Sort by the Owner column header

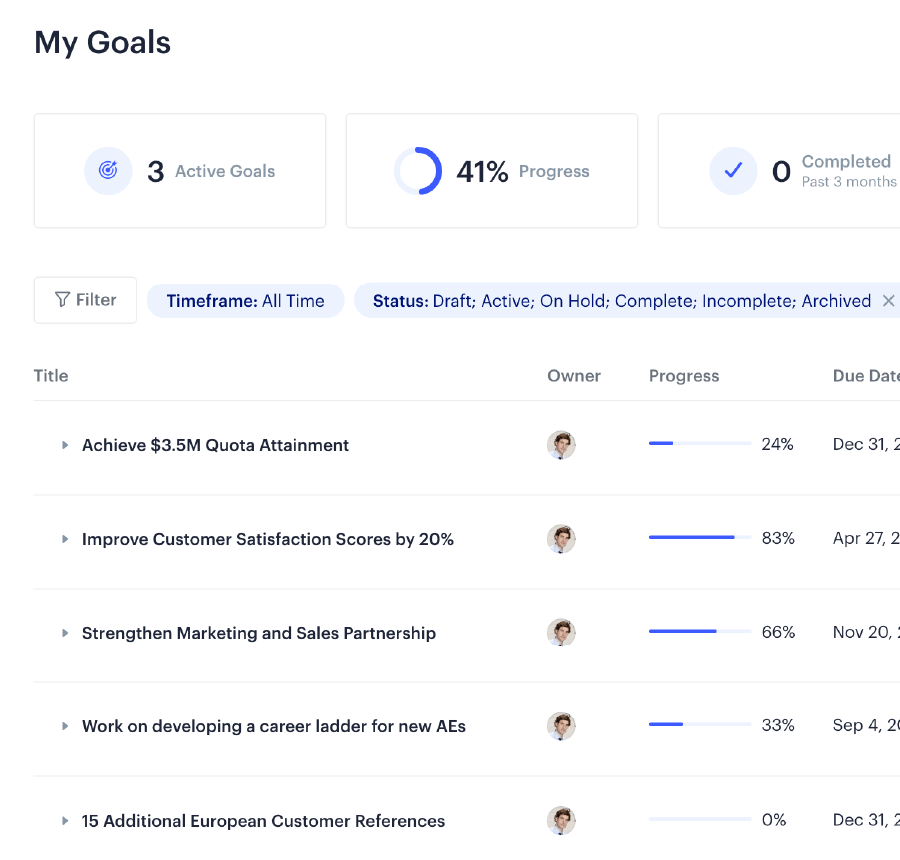point(574,375)
